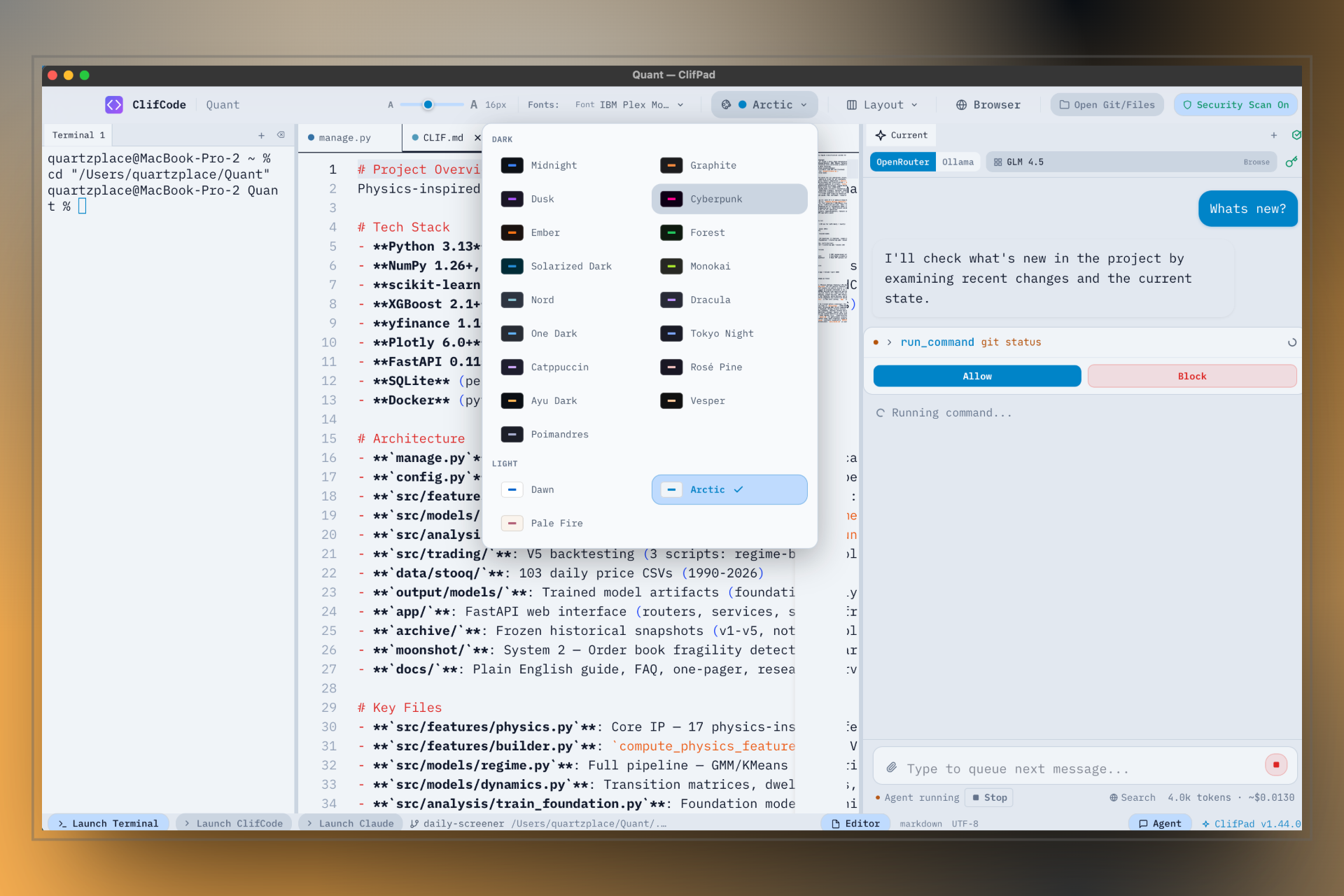Apply the Monokai theme

coord(729,266)
